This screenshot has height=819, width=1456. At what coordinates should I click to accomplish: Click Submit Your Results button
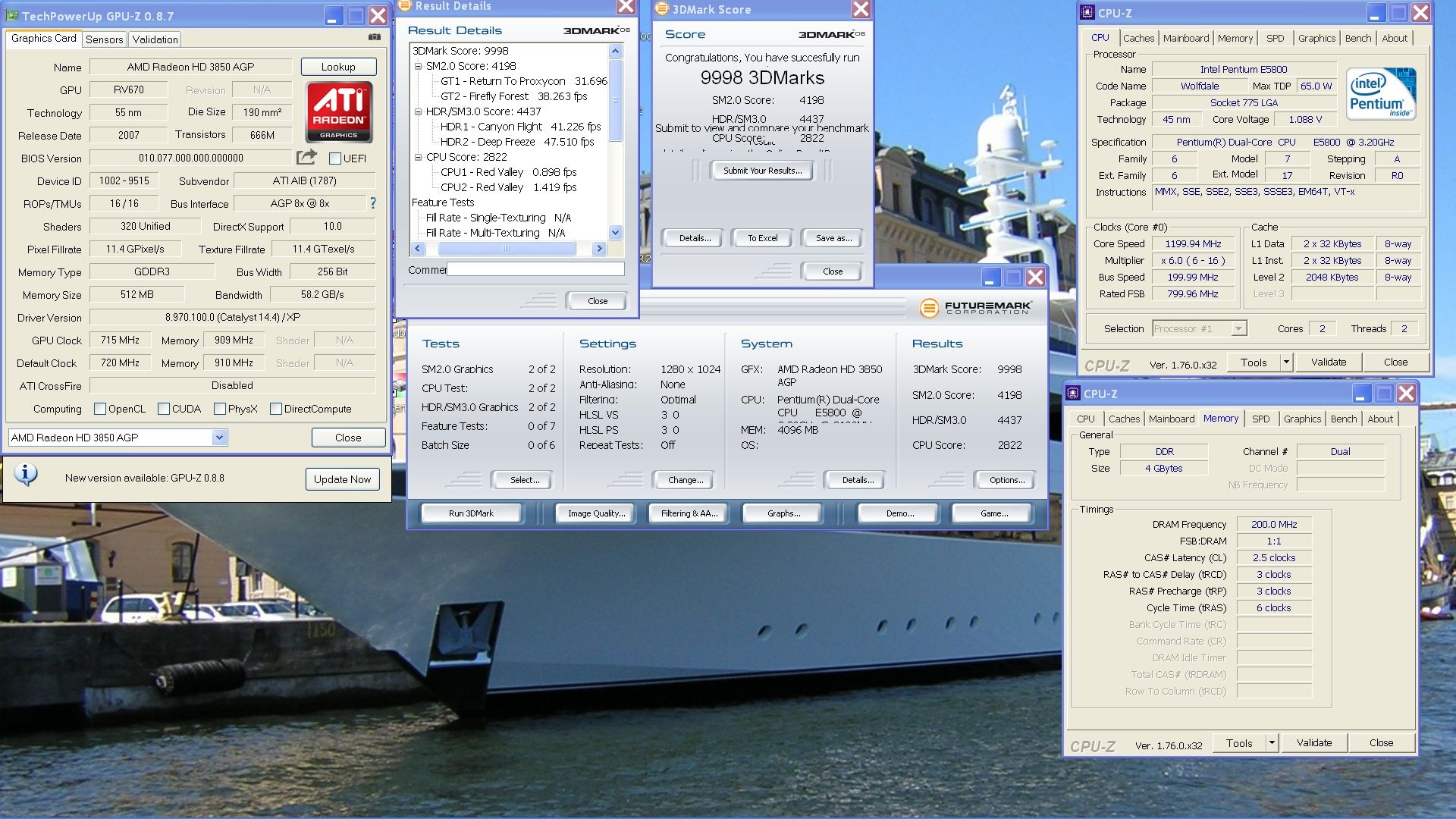761,171
